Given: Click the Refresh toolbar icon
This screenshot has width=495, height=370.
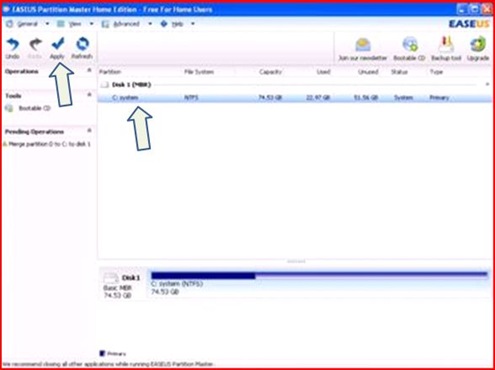Looking at the screenshot, I should click(x=82, y=44).
